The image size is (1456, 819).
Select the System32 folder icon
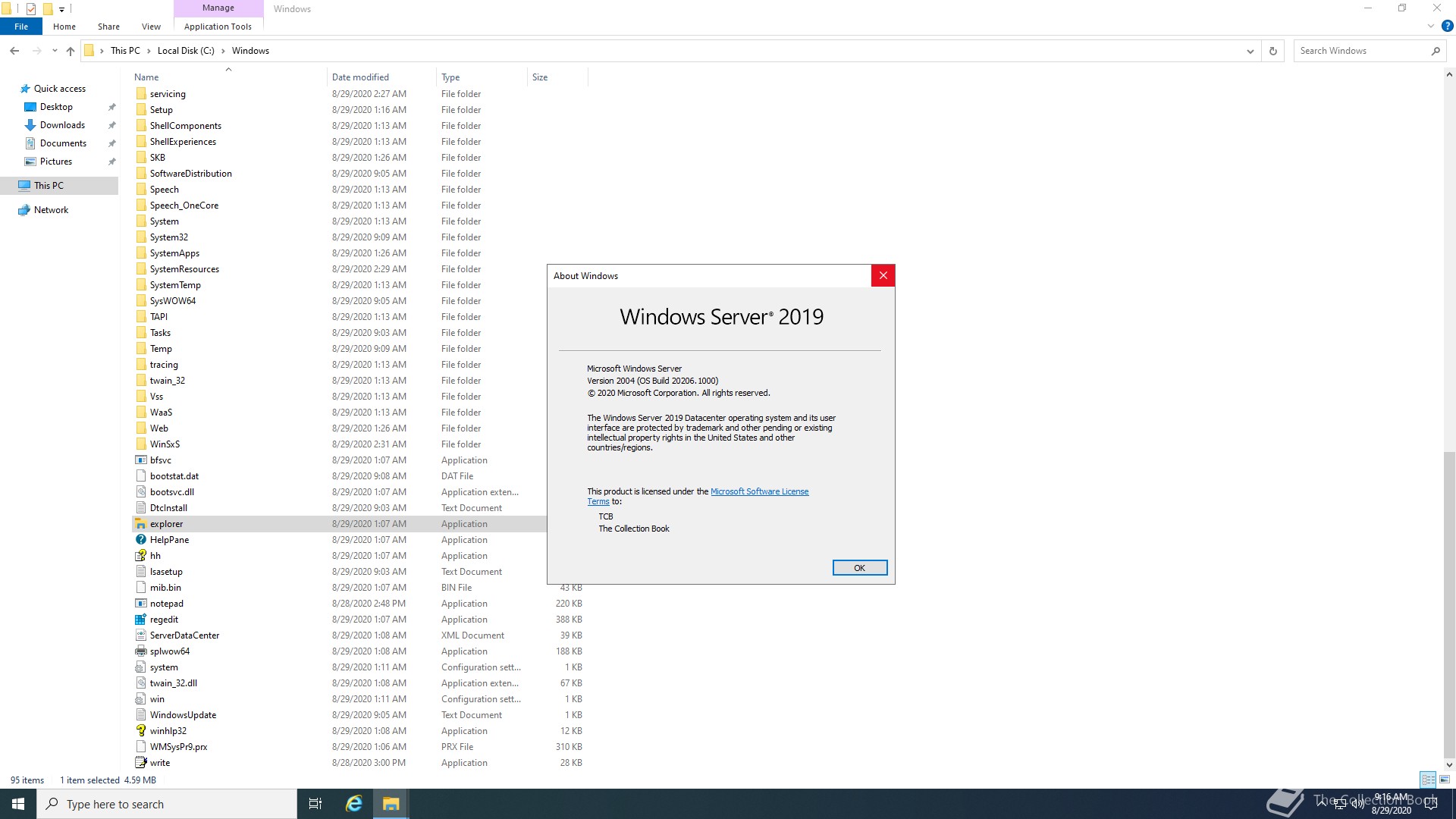141,237
